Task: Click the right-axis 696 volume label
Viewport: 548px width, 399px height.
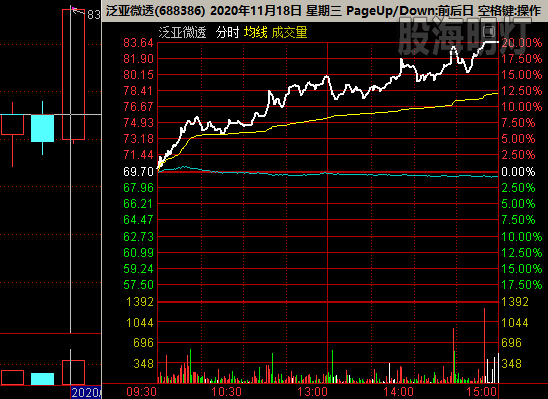Action: pos(511,343)
